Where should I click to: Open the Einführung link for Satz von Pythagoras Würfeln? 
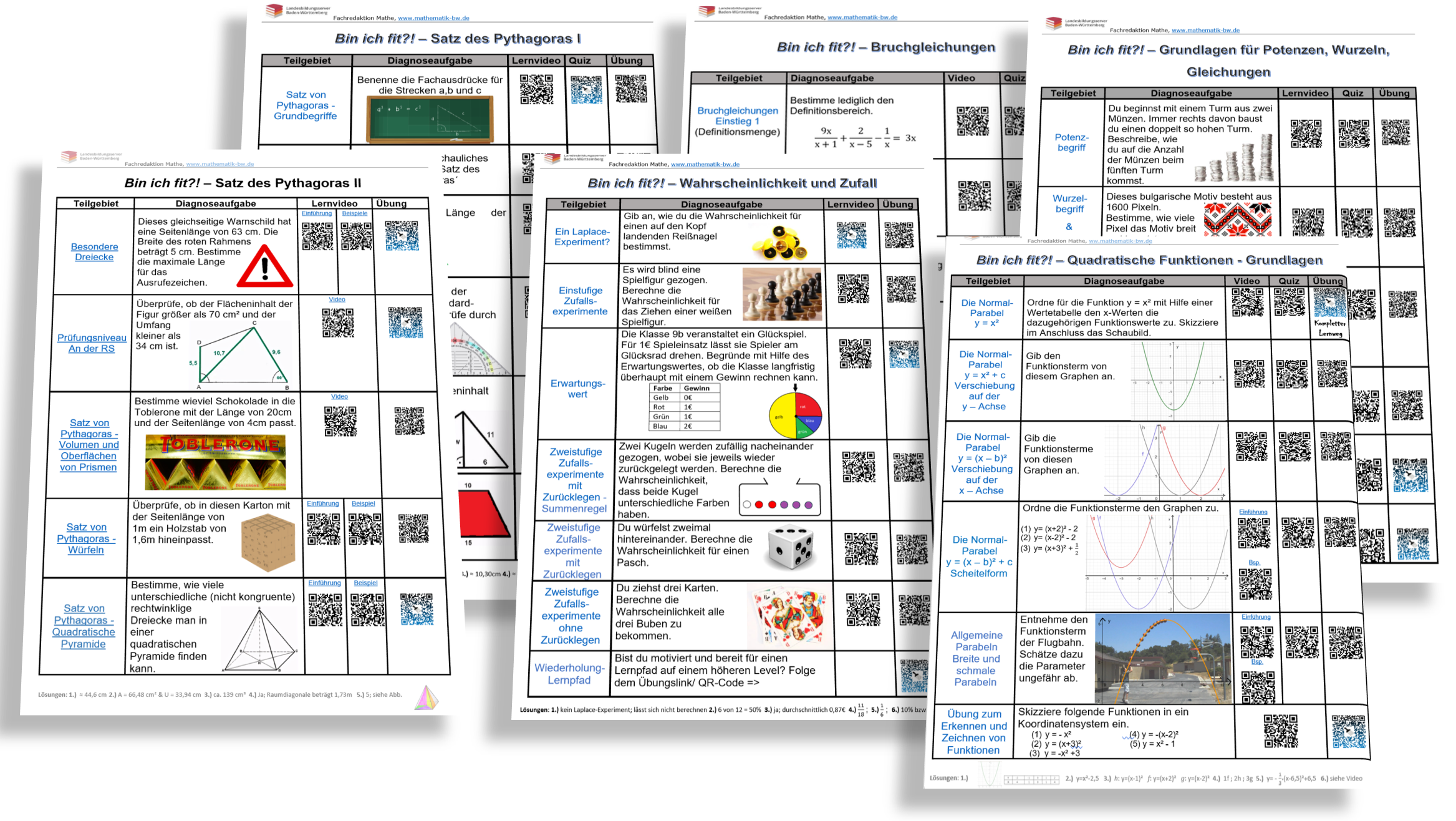coord(323,503)
